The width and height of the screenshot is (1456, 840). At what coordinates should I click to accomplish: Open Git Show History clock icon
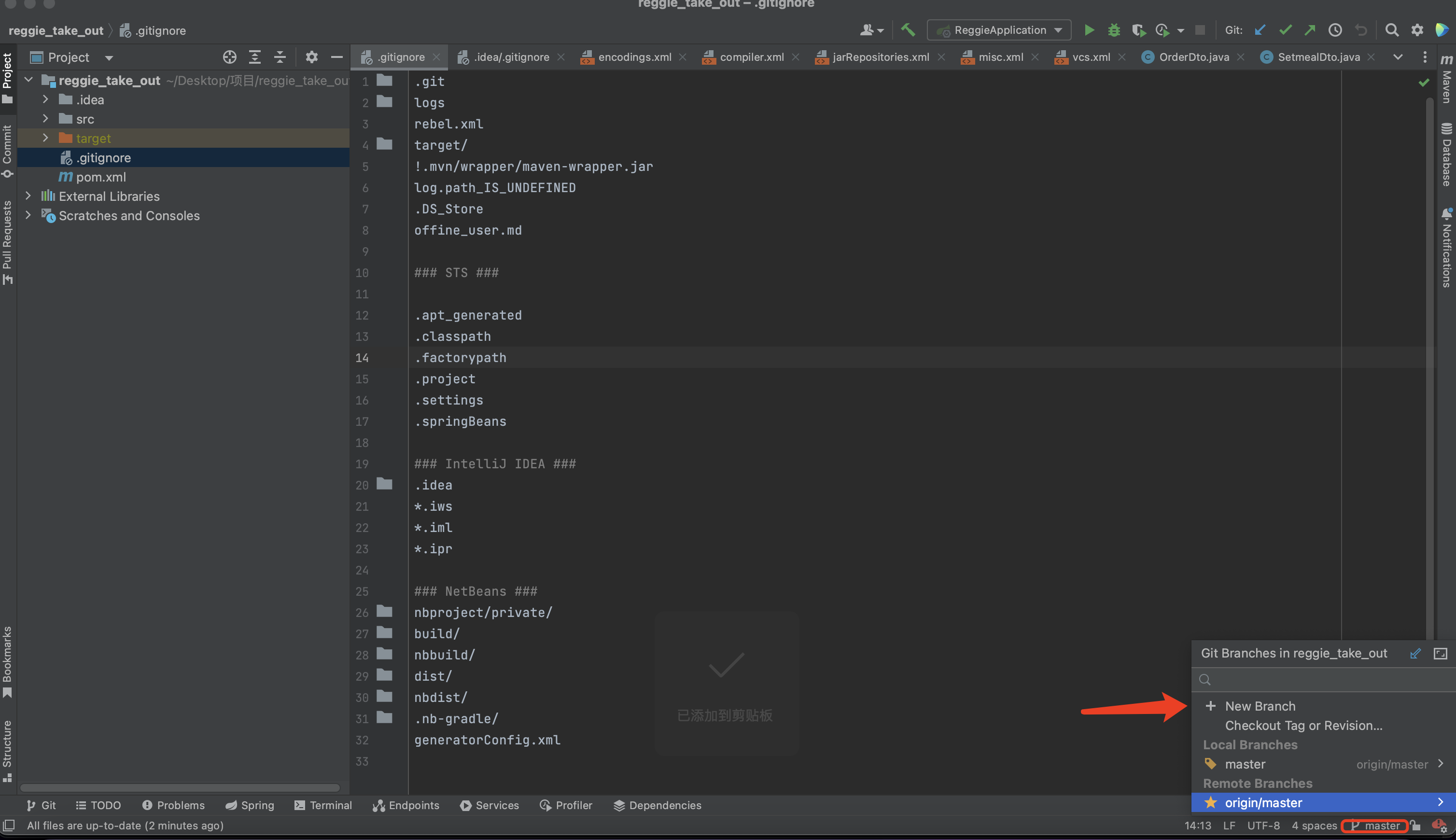pyautogui.click(x=1335, y=30)
